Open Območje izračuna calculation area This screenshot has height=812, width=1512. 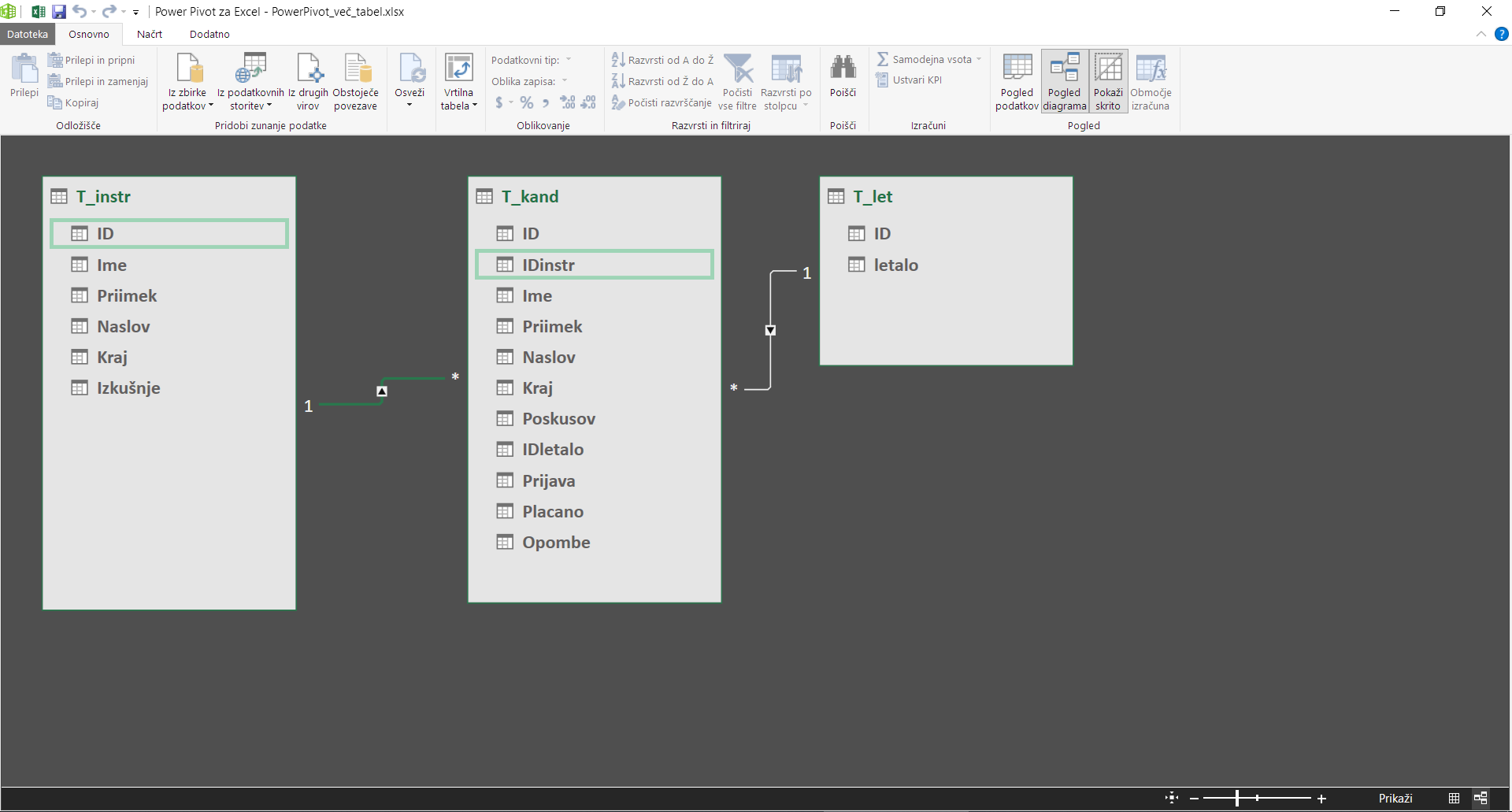tap(1151, 80)
